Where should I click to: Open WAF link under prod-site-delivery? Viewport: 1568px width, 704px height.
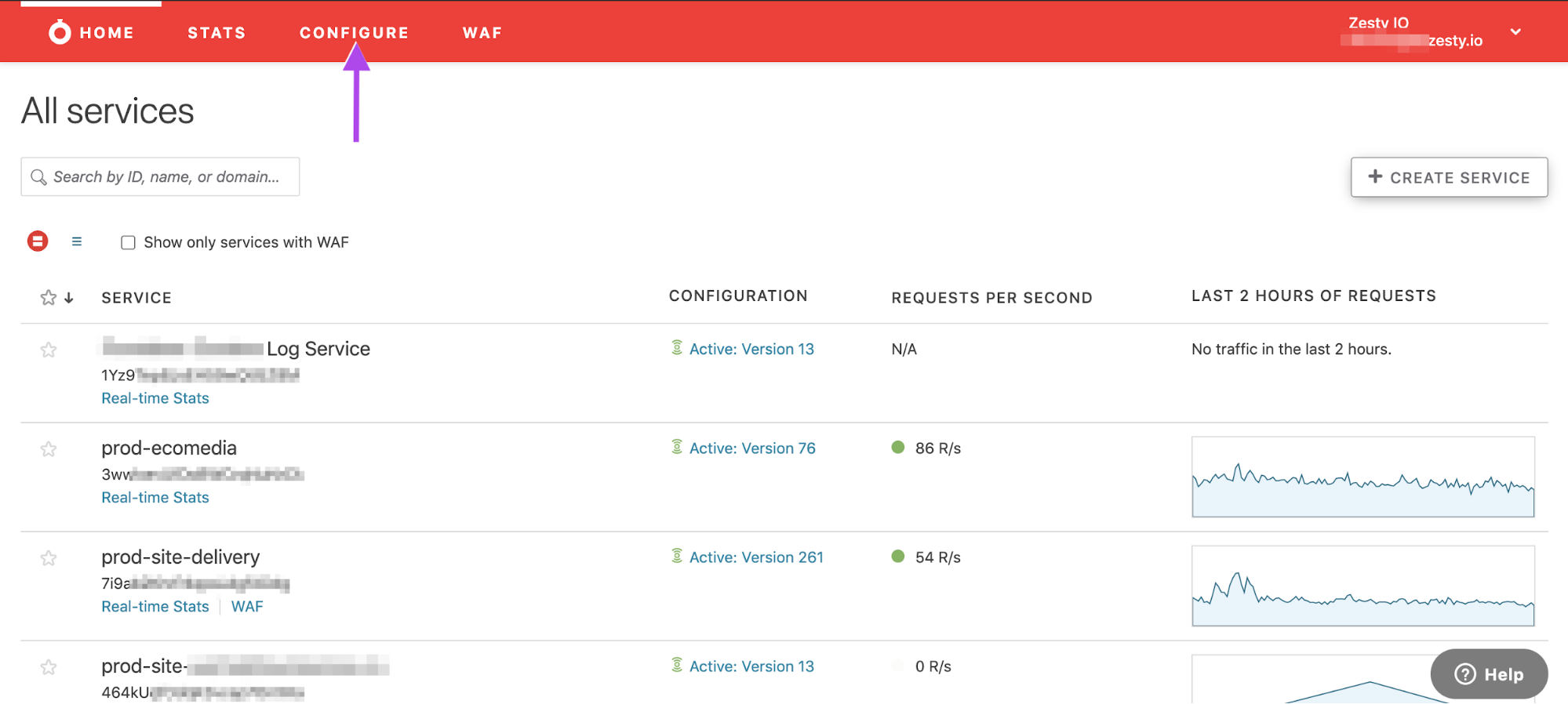pos(247,607)
